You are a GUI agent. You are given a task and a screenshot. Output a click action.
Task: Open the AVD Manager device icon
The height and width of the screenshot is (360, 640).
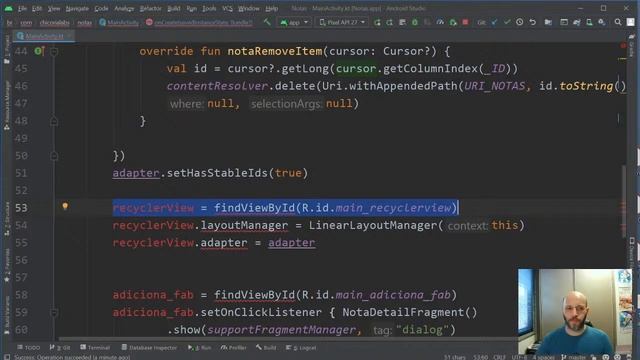tap(589, 22)
